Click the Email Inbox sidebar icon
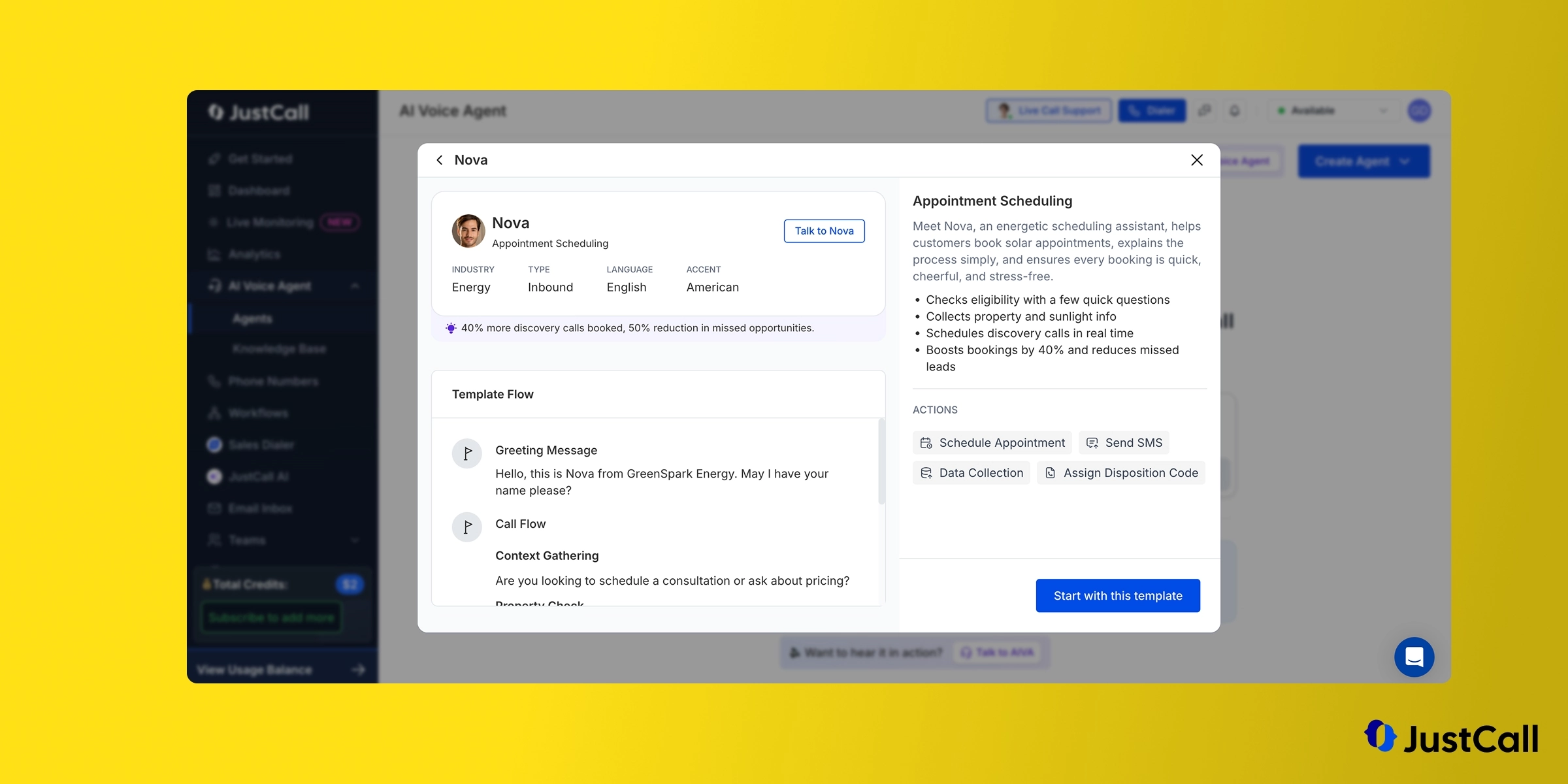This screenshot has width=1568, height=784. [214, 508]
